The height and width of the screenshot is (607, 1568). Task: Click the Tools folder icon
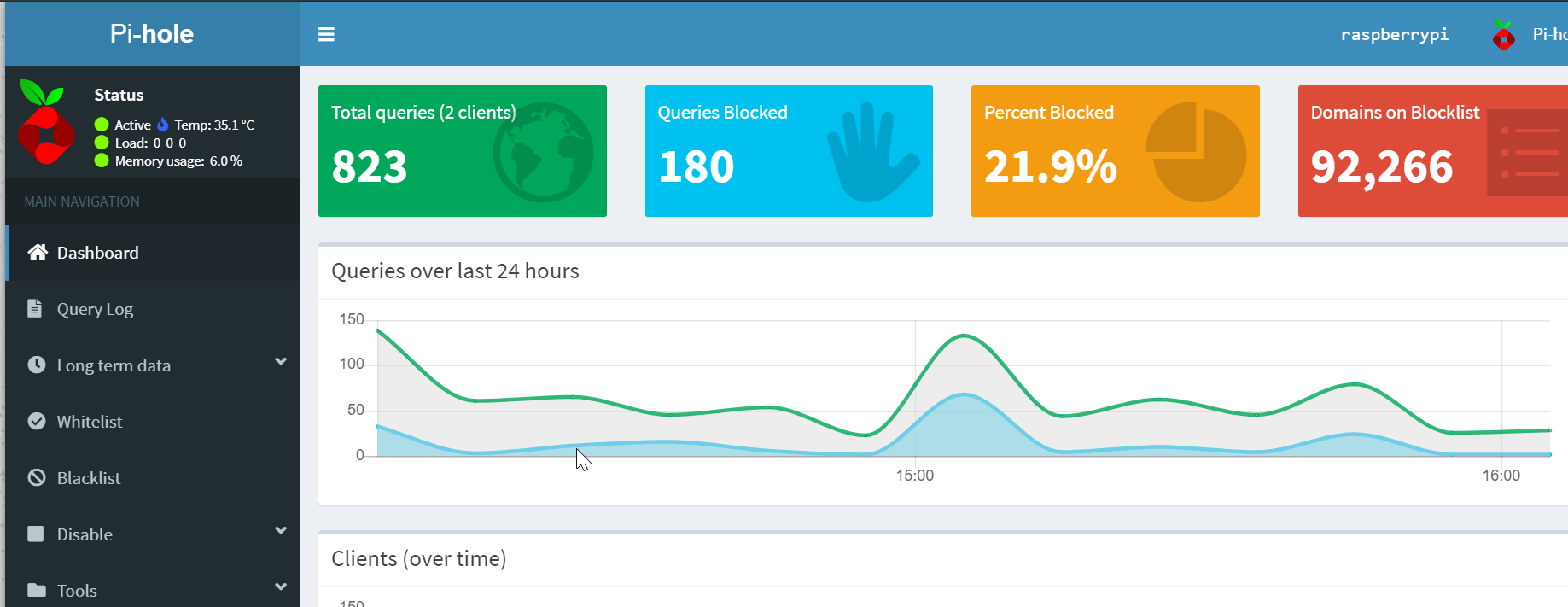pyautogui.click(x=37, y=591)
